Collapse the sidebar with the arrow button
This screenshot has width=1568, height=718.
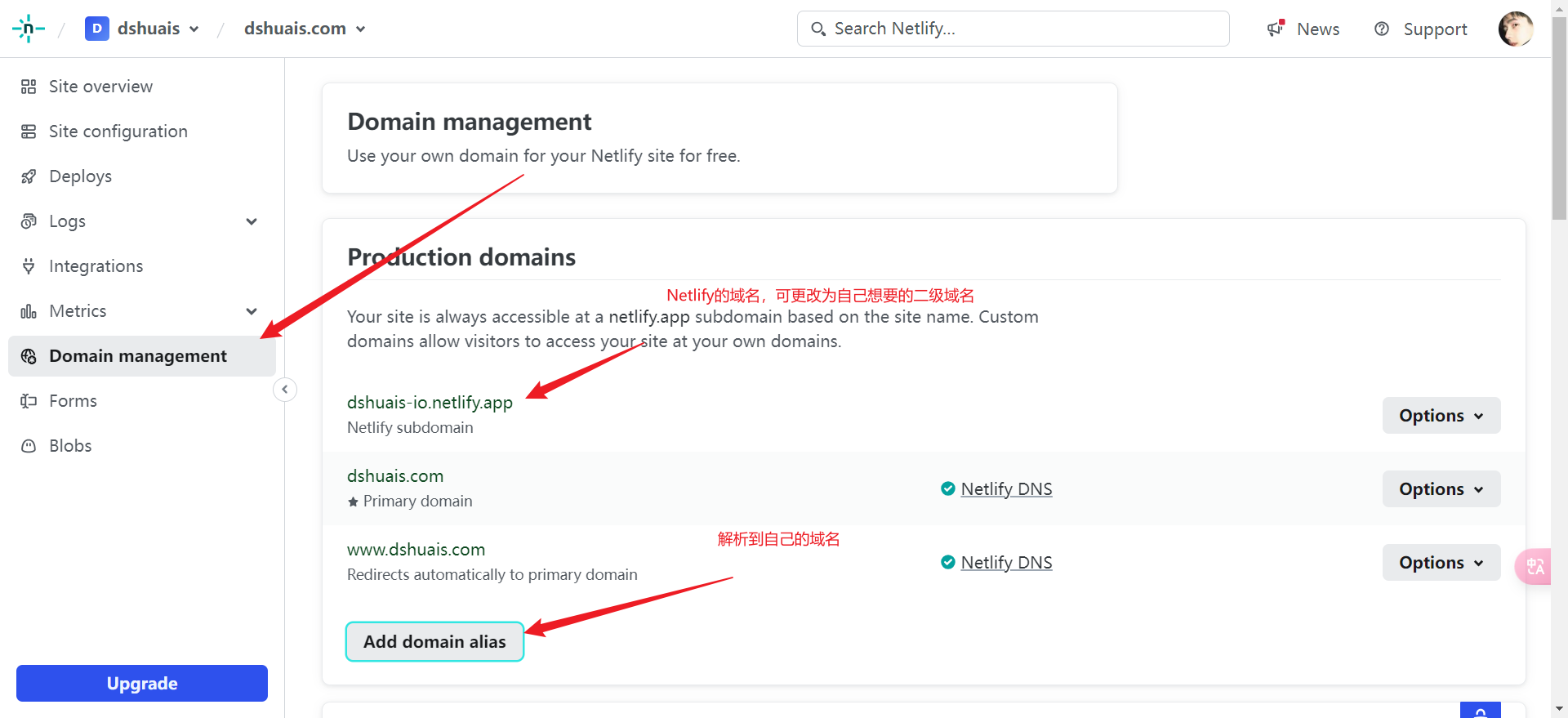284,390
